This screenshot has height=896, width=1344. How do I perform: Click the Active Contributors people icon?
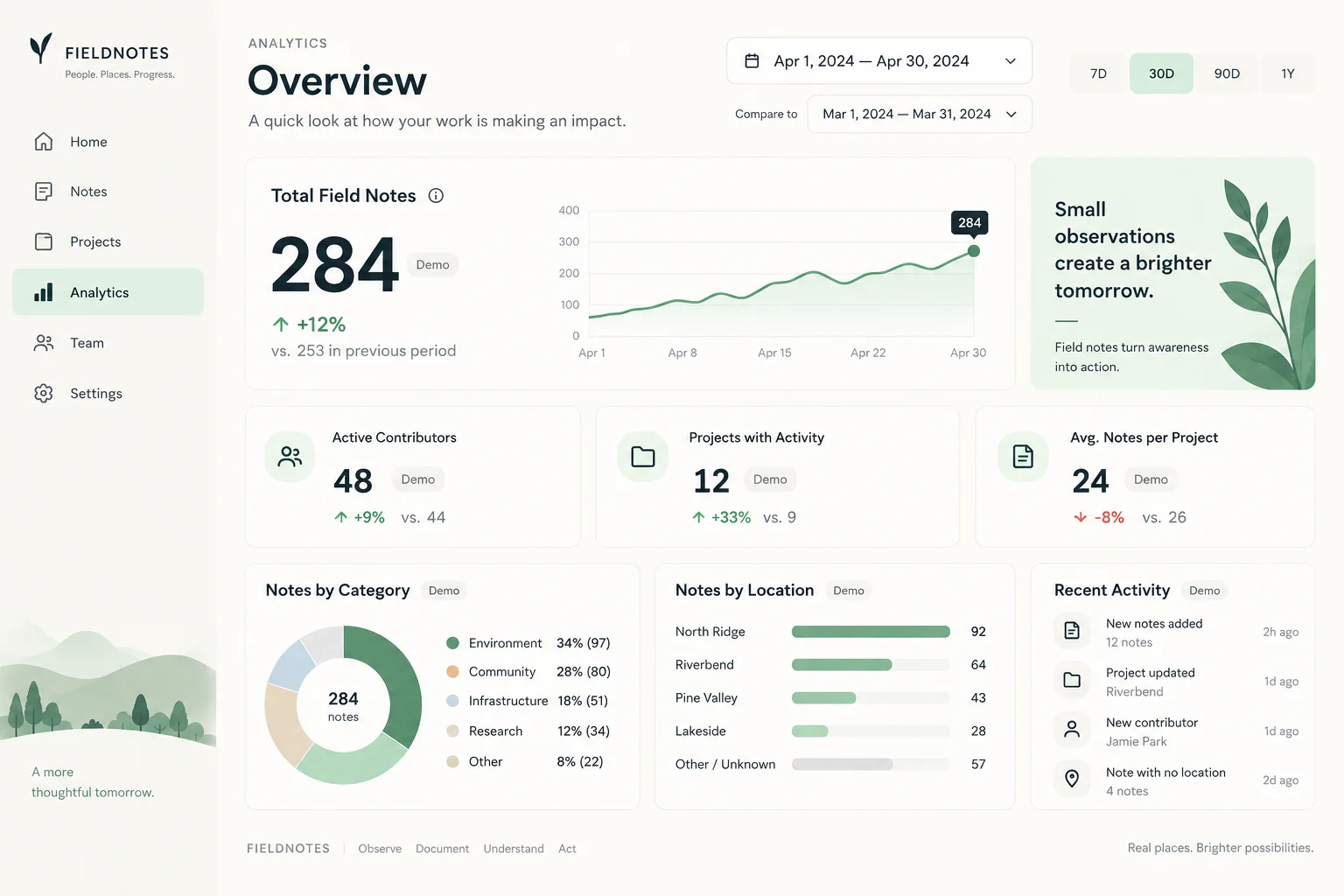point(290,457)
